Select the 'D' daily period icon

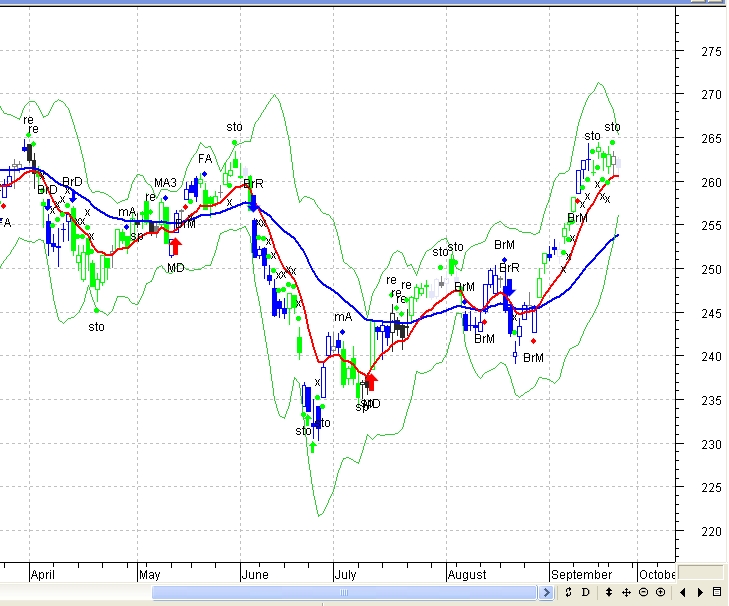click(x=585, y=593)
